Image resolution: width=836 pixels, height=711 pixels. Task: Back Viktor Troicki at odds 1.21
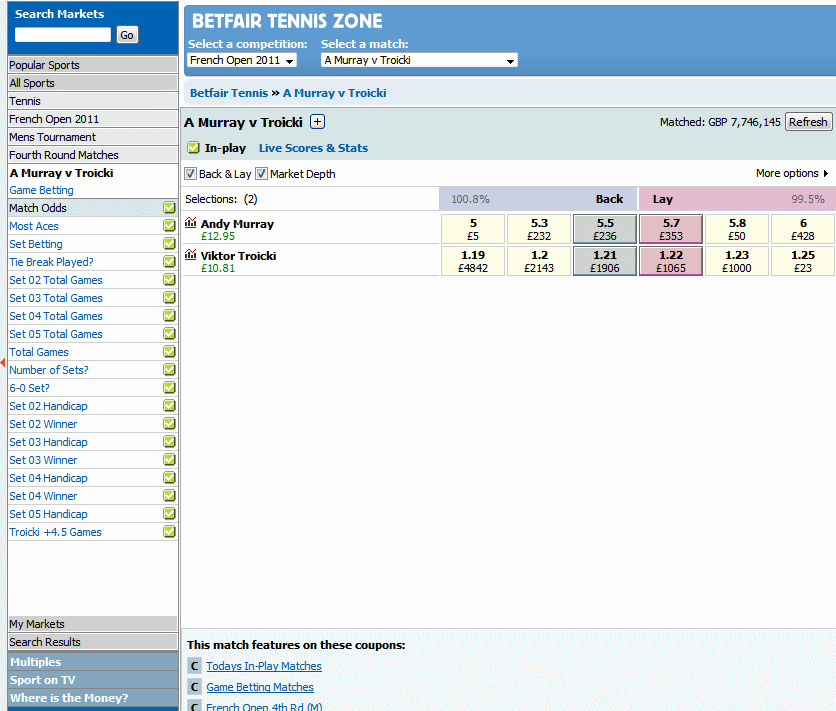[x=605, y=261]
